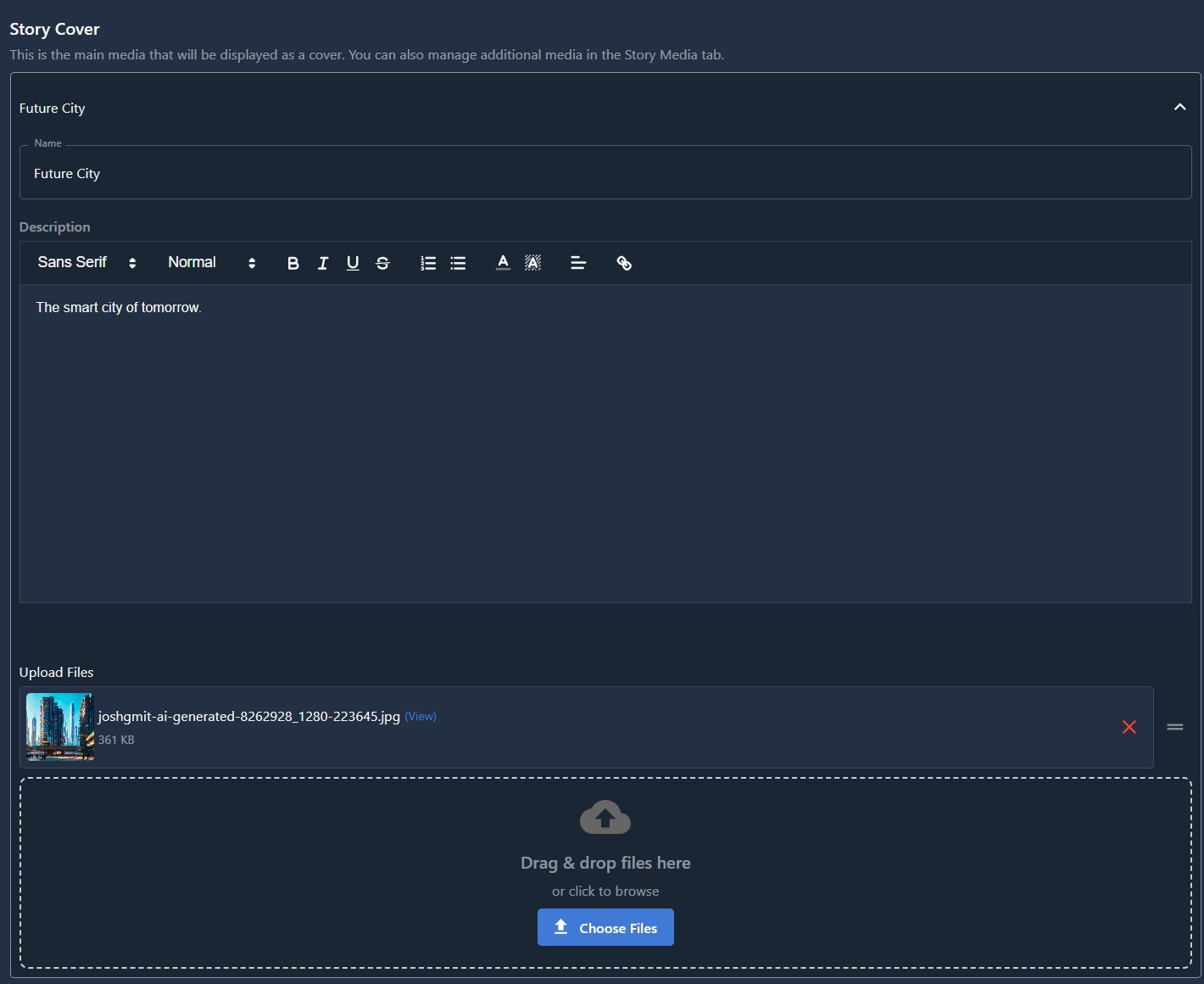The width and height of the screenshot is (1204, 984).
Task: Click the uploaded city image thumbnail
Action: point(60,727)
